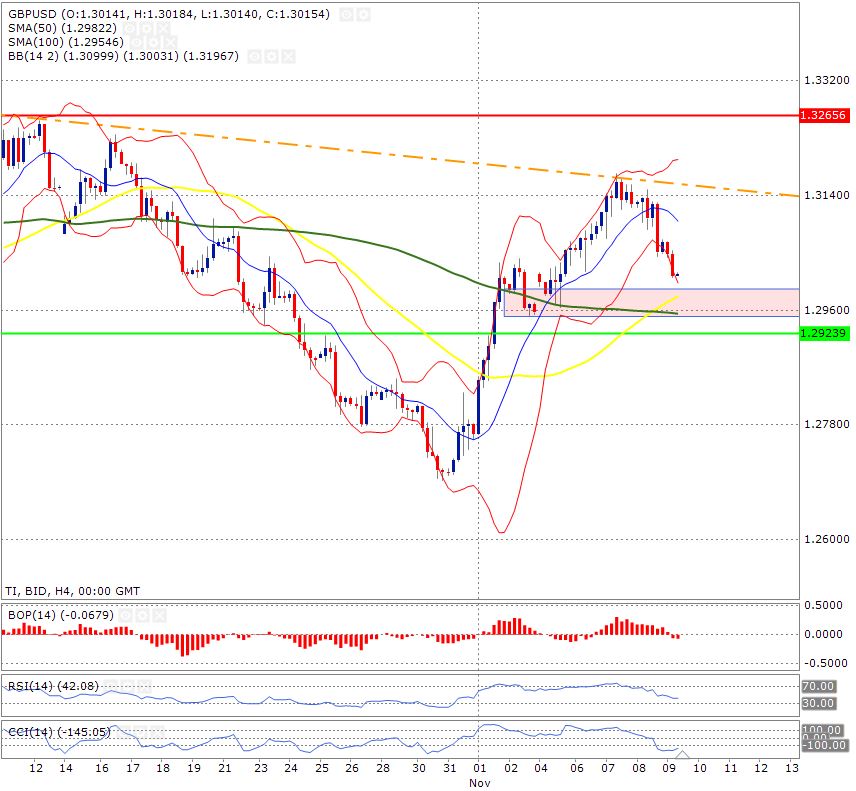
Task: Click the 'TI, BID, H4, 00:00 GMT' text
Action: pos(73,591)
